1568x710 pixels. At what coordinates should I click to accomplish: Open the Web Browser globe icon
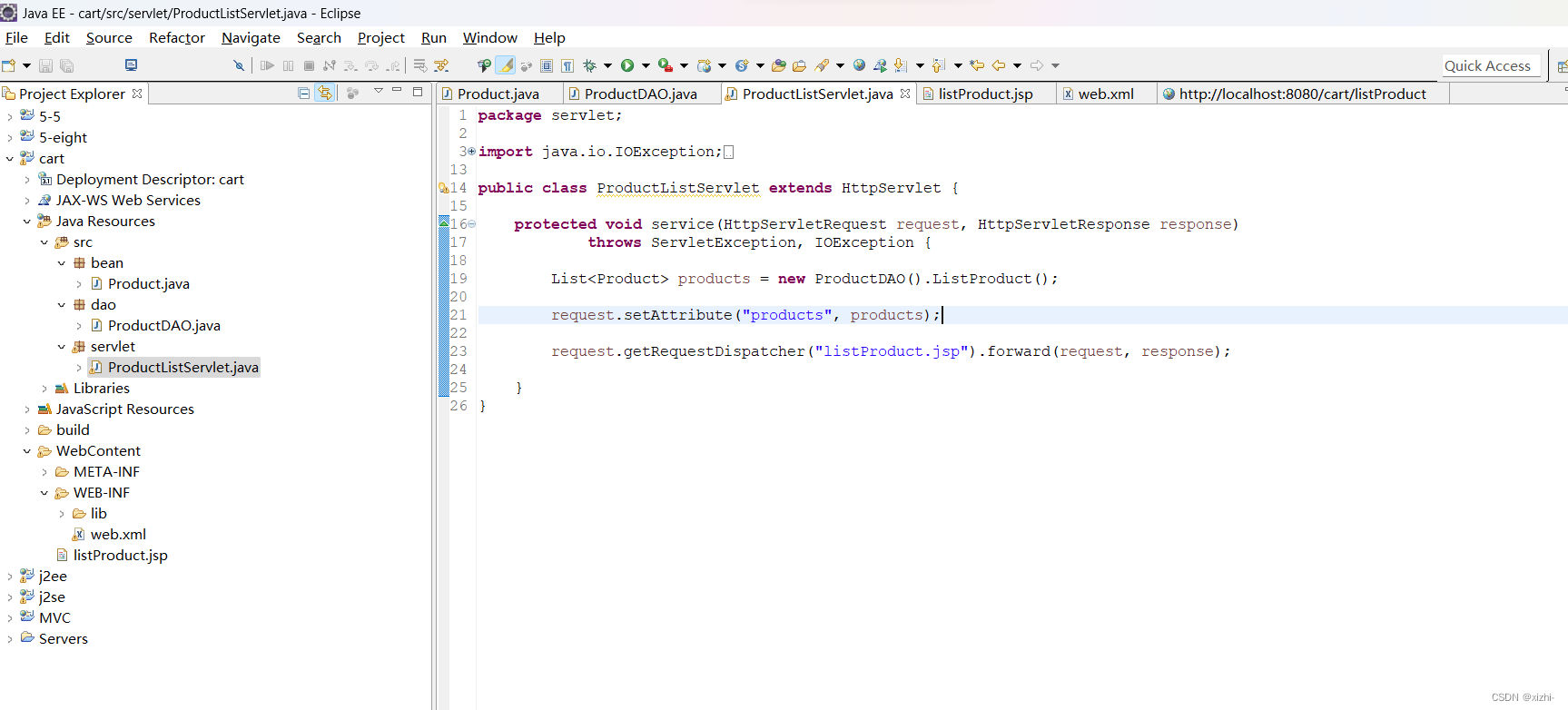click(859, 65)
